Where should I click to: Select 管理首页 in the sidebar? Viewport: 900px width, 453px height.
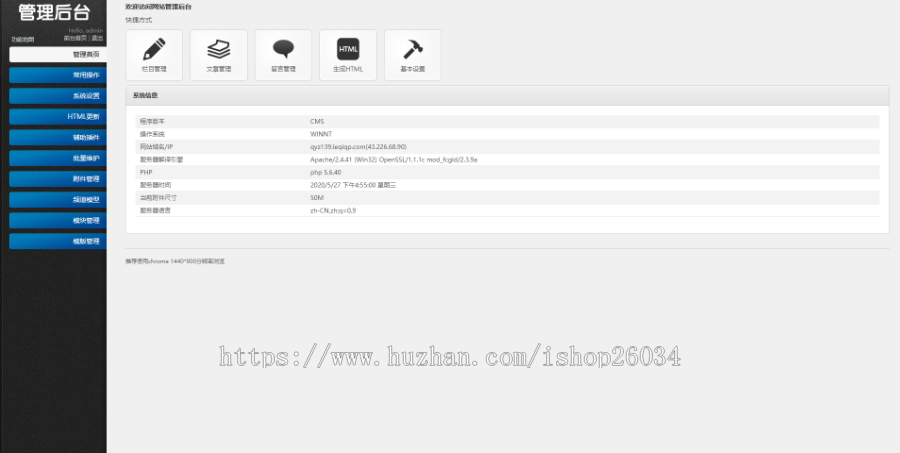tap(58, 55)
